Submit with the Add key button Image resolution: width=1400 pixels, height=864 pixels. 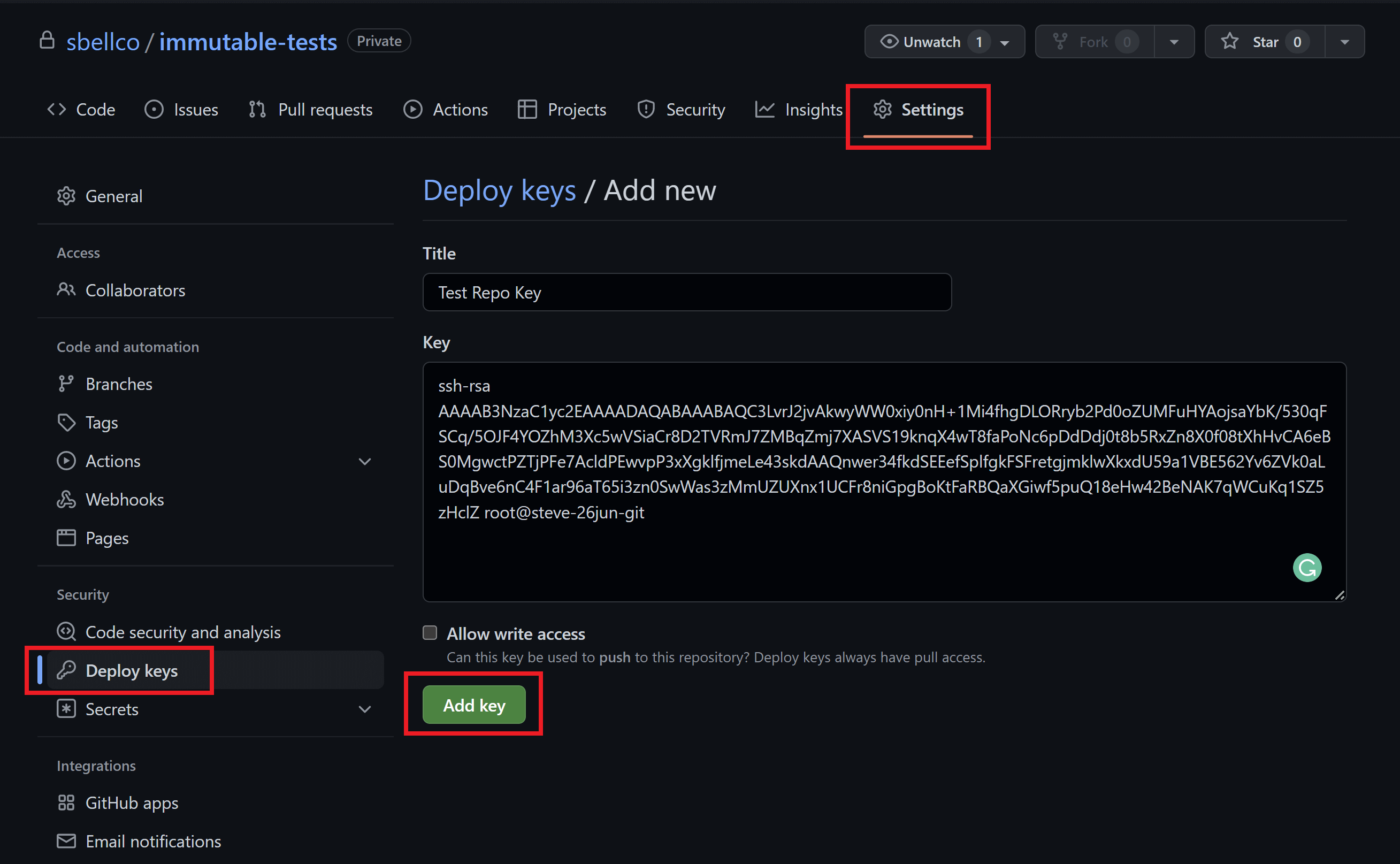(474, 705)
